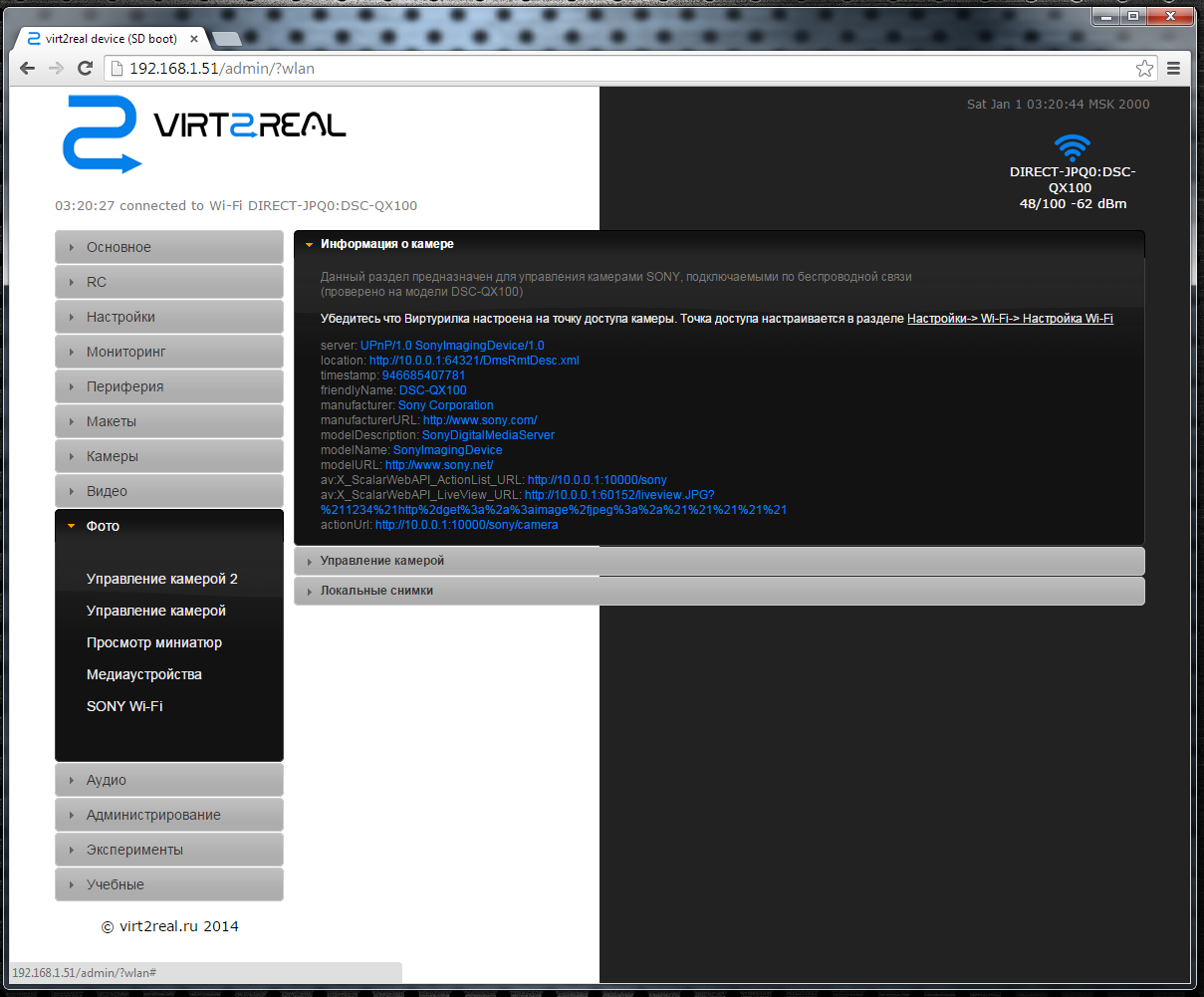Image resolution: width=1204 pixels, height=997 pixels.
Task: Expand the Аудио menu section
Action: pos(169,780)
